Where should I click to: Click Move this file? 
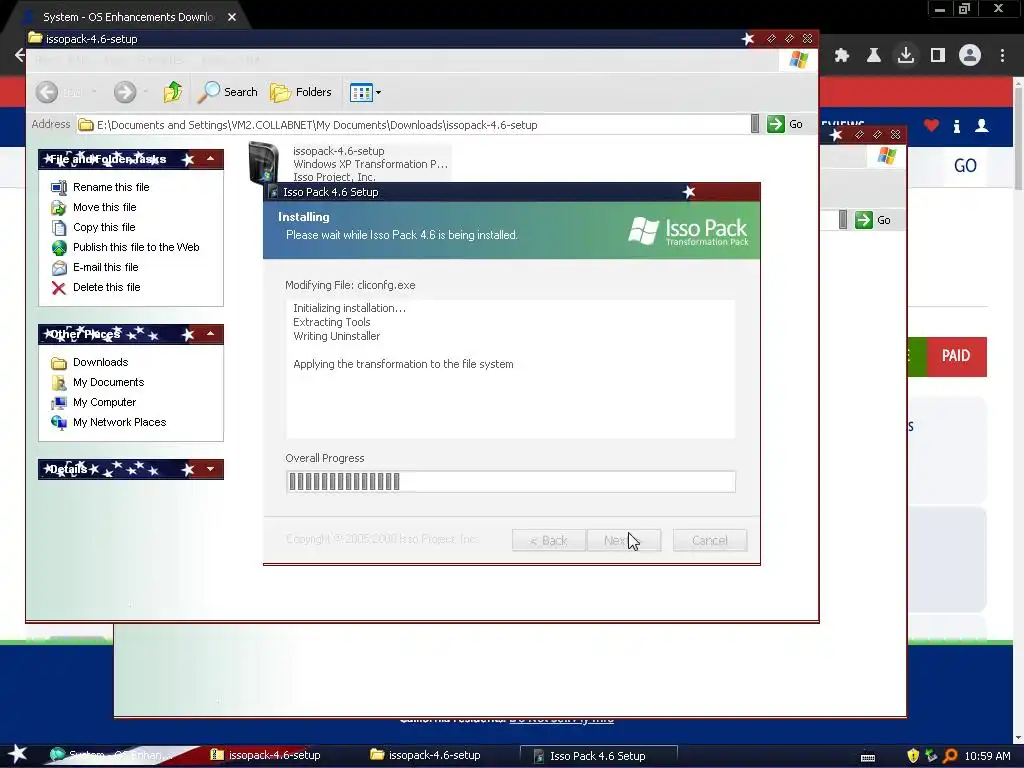coord(104,207)
